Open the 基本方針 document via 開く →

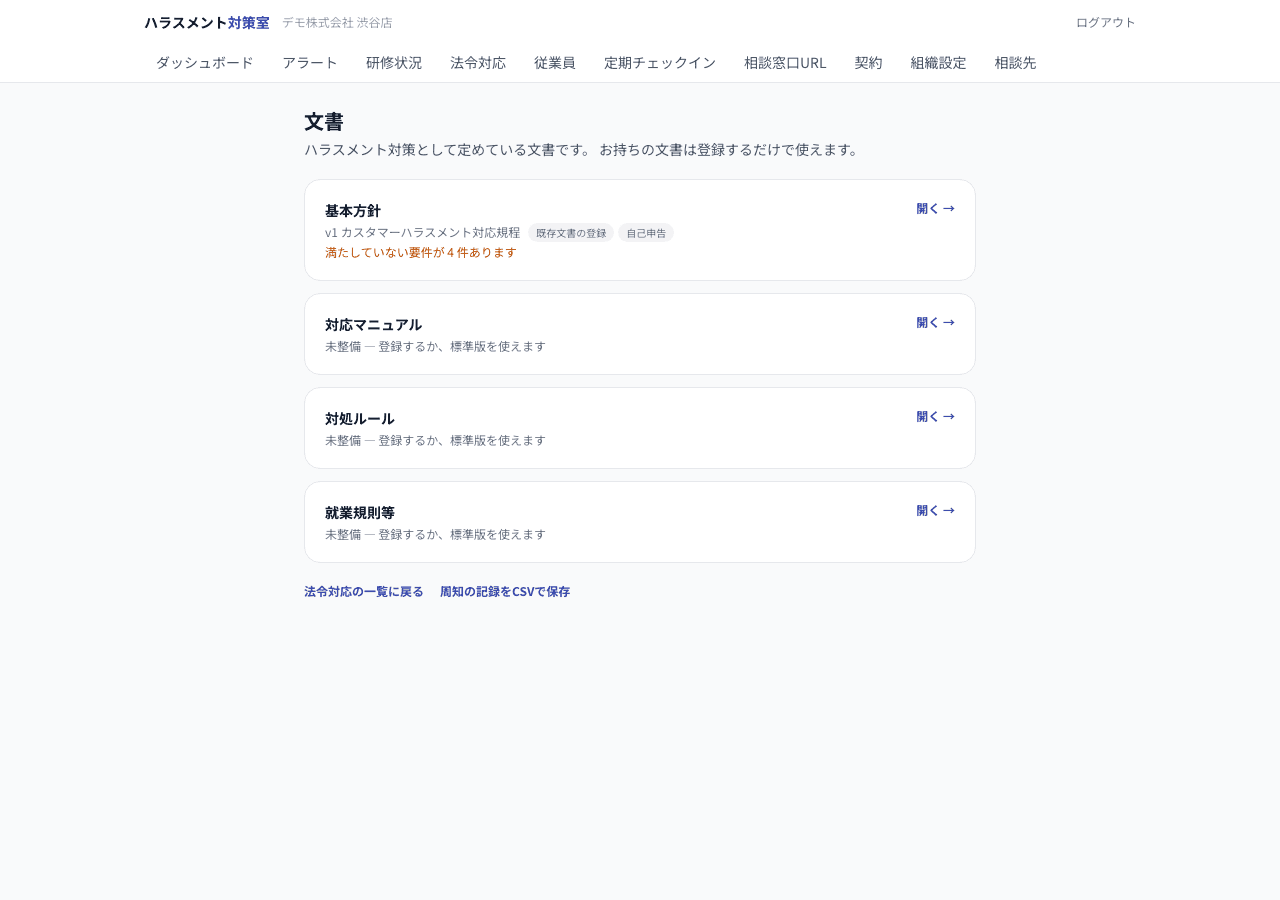936,208
